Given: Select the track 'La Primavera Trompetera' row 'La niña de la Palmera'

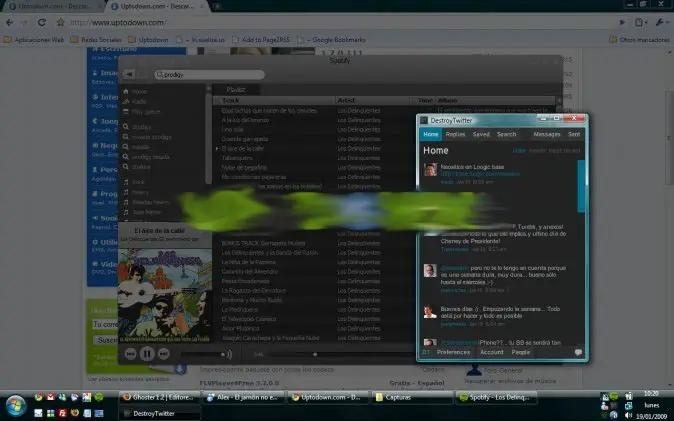Looking at the screenshot, I should [x=249, y=262].
